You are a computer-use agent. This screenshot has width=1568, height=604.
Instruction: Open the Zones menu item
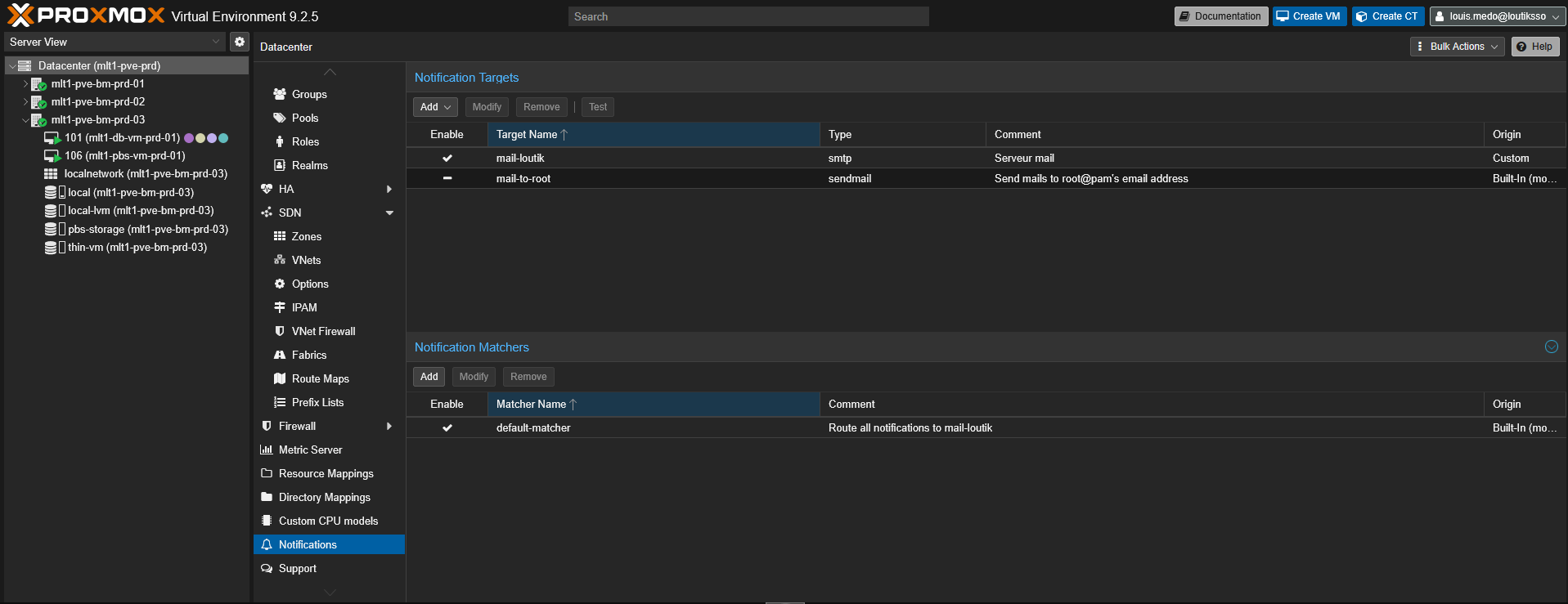click(330, 236)
